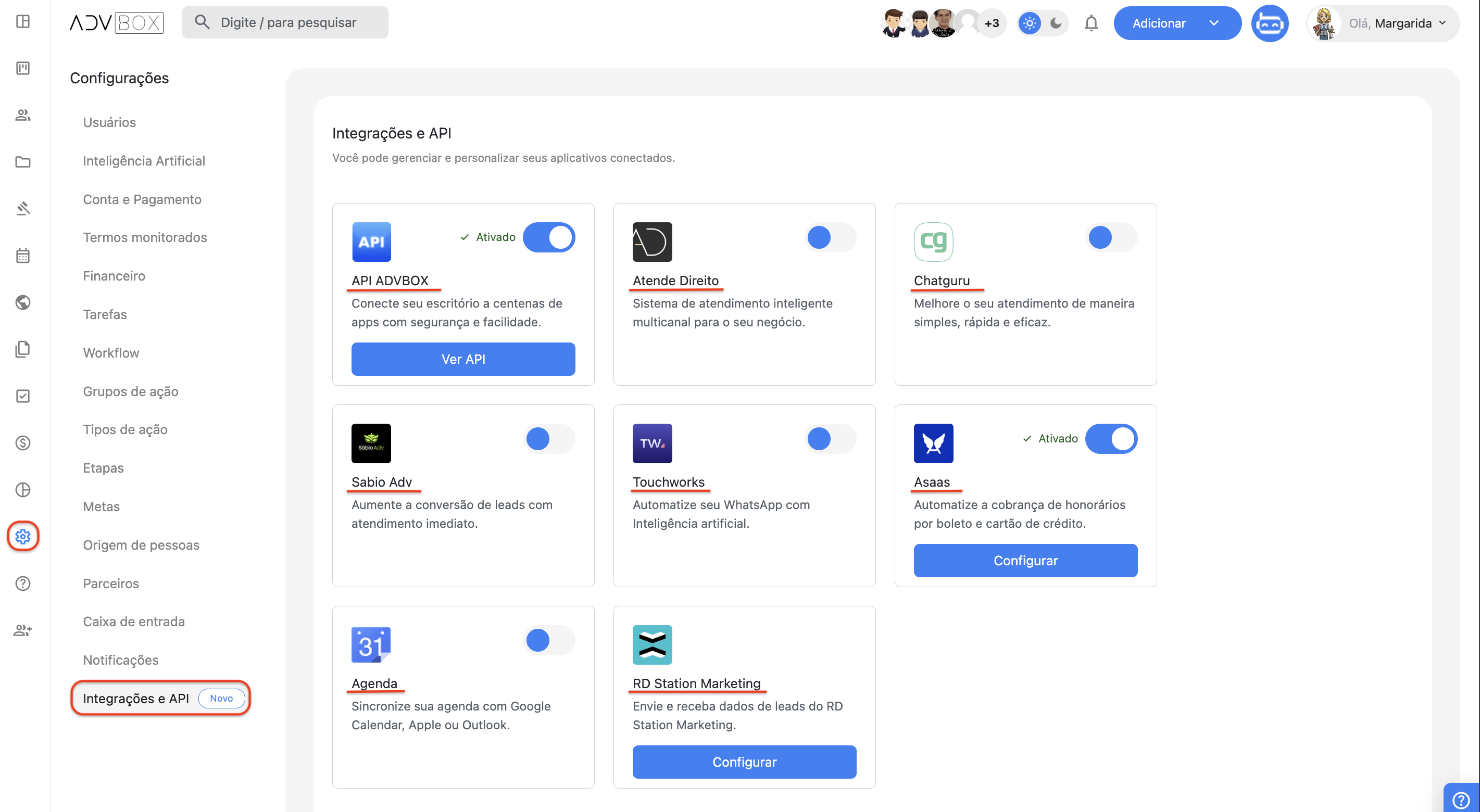Viewport: 1480px width, 812px height.
Task: Open the pie chart reports icon in sidebar
Action: pos(23,489)
